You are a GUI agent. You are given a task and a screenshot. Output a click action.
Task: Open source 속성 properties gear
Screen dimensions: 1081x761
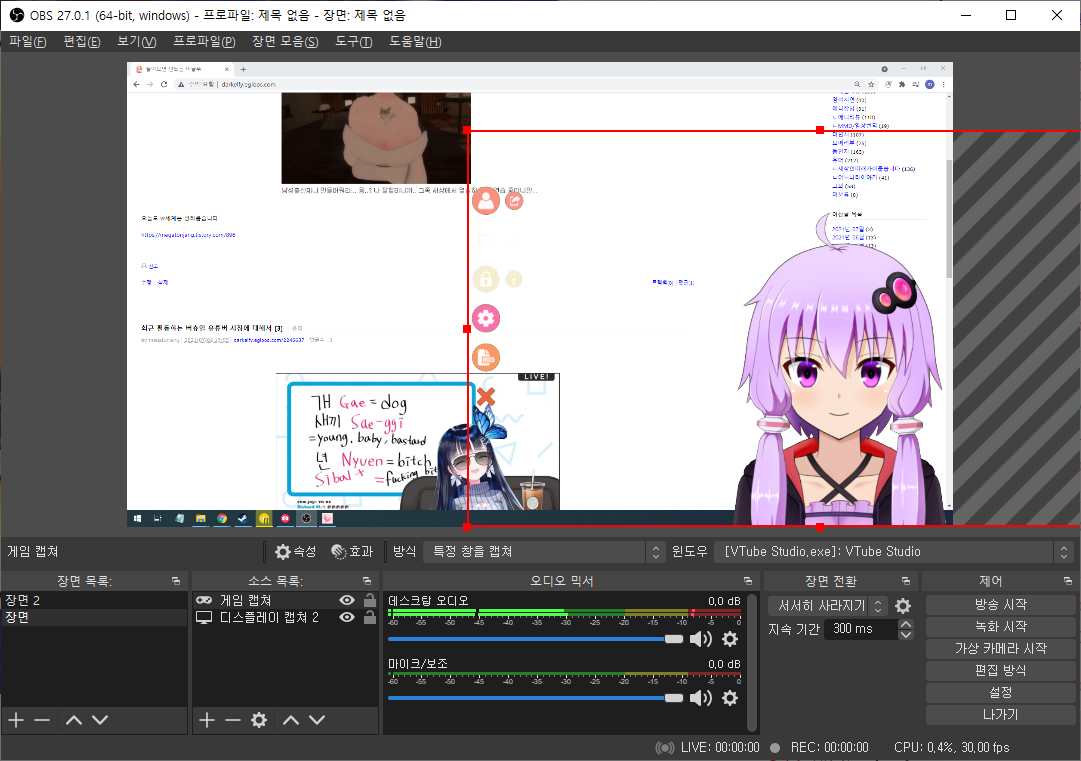(295, 551)
